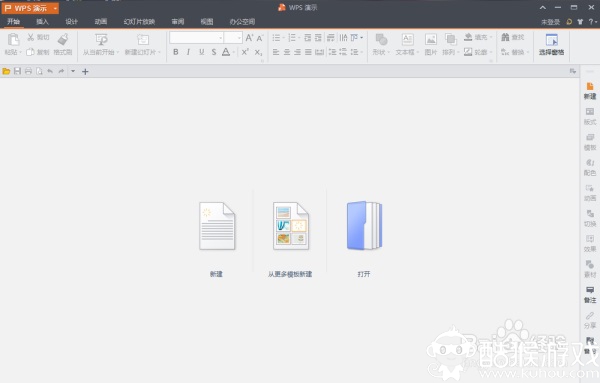
Task: Click 新建 in the right sidebar
Action: click(590, 91)
